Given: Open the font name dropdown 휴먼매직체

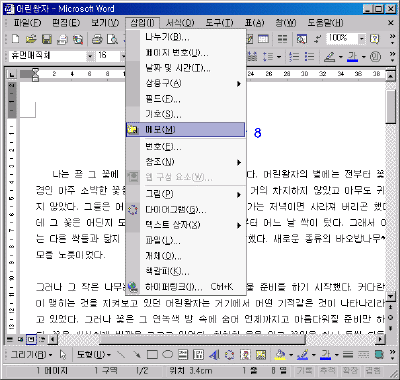Looking at the screenshot, I should click(x=90, y=56).
